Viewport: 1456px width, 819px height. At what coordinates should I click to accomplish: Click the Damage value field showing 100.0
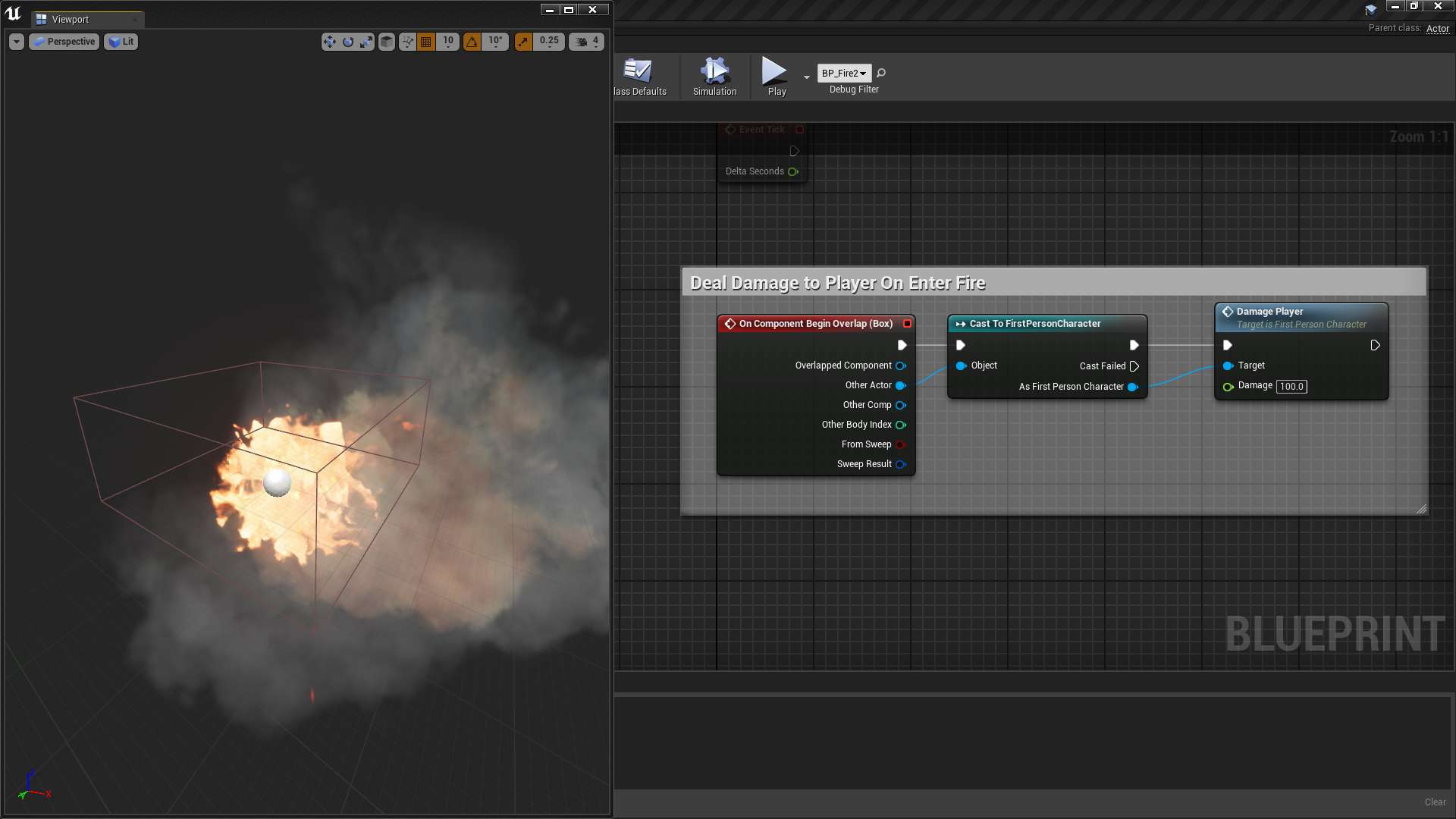pyautogui.click(x=1291, y=387)
